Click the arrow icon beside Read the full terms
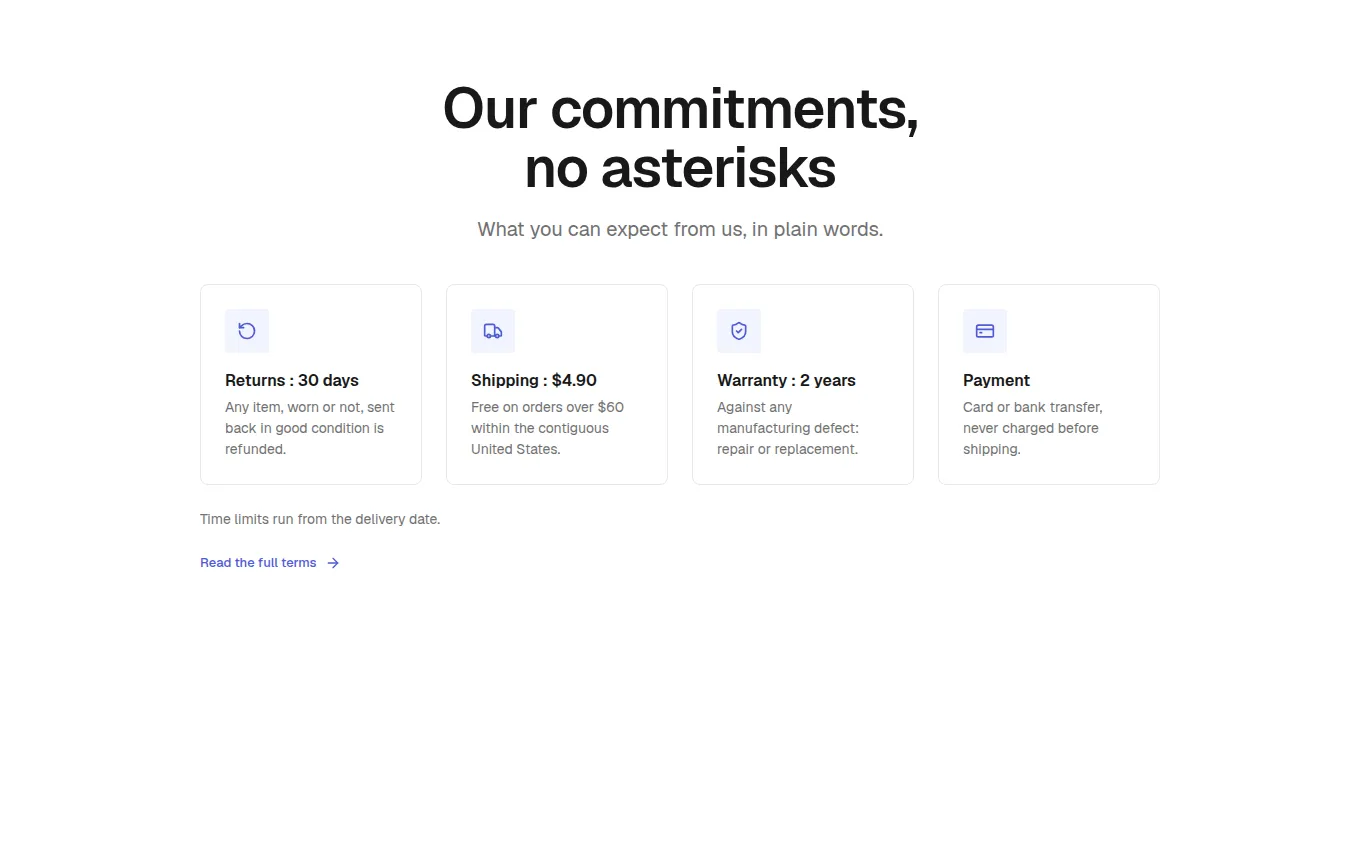 333,563
